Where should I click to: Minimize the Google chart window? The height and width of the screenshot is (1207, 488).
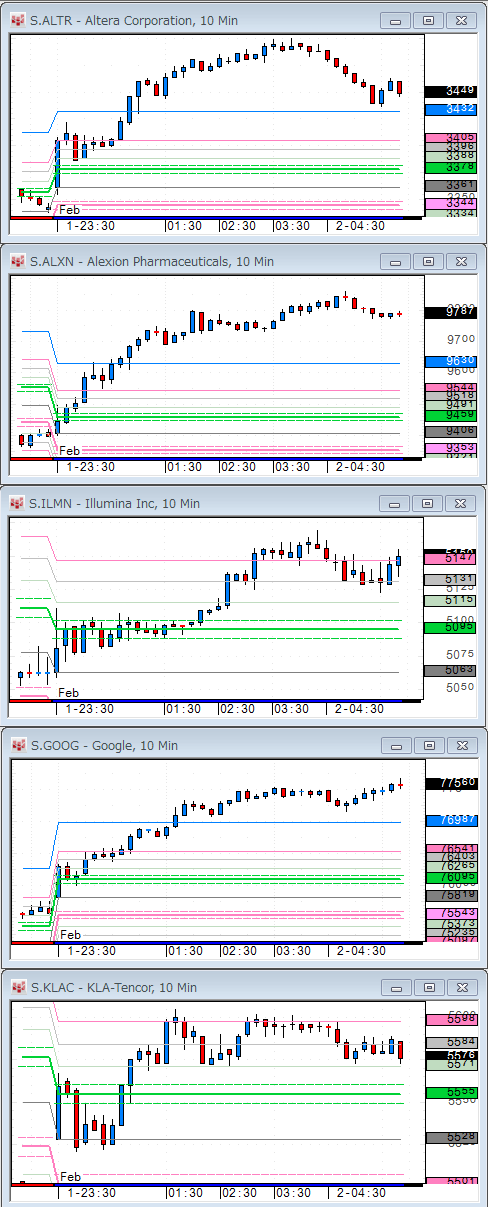point(397,746)
